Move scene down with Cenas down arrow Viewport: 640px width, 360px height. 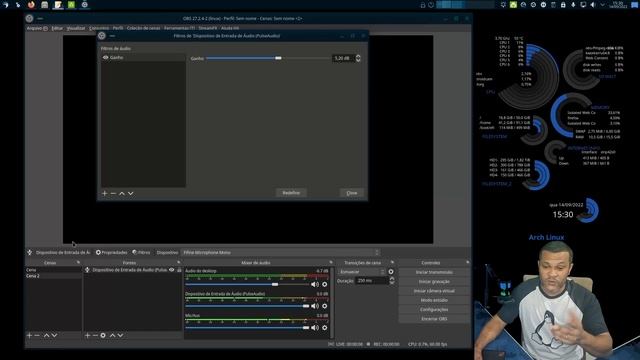coord(54,335)
